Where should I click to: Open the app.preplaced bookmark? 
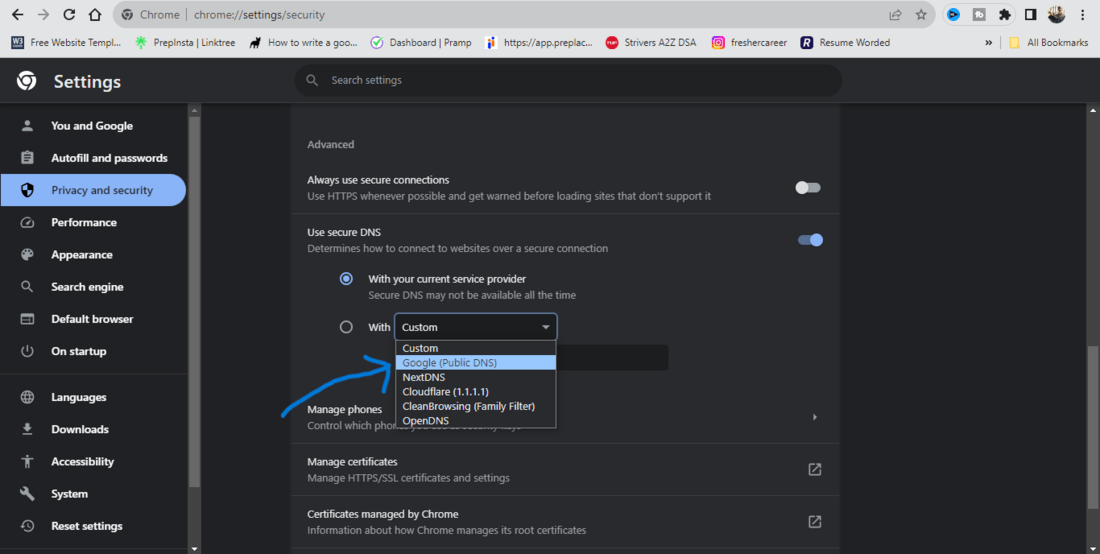pos(539,43)
